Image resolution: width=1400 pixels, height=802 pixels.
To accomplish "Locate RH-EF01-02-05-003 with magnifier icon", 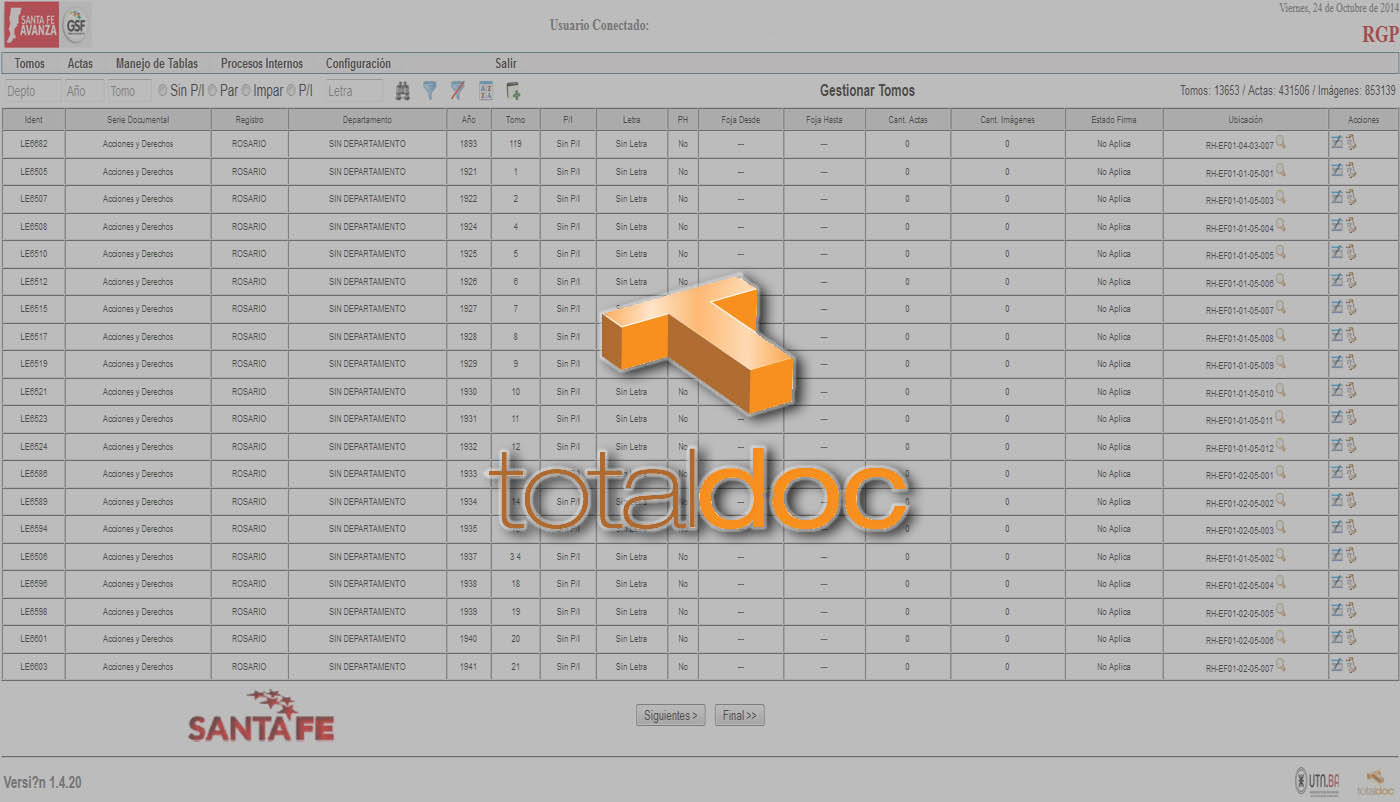I will [x=1281, y=528].
